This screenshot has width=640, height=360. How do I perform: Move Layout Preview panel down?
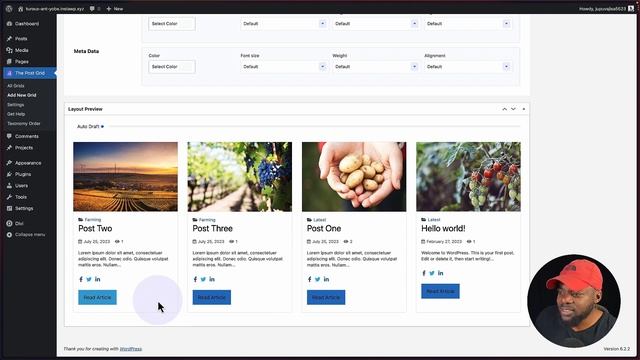[x=513, y=109]
